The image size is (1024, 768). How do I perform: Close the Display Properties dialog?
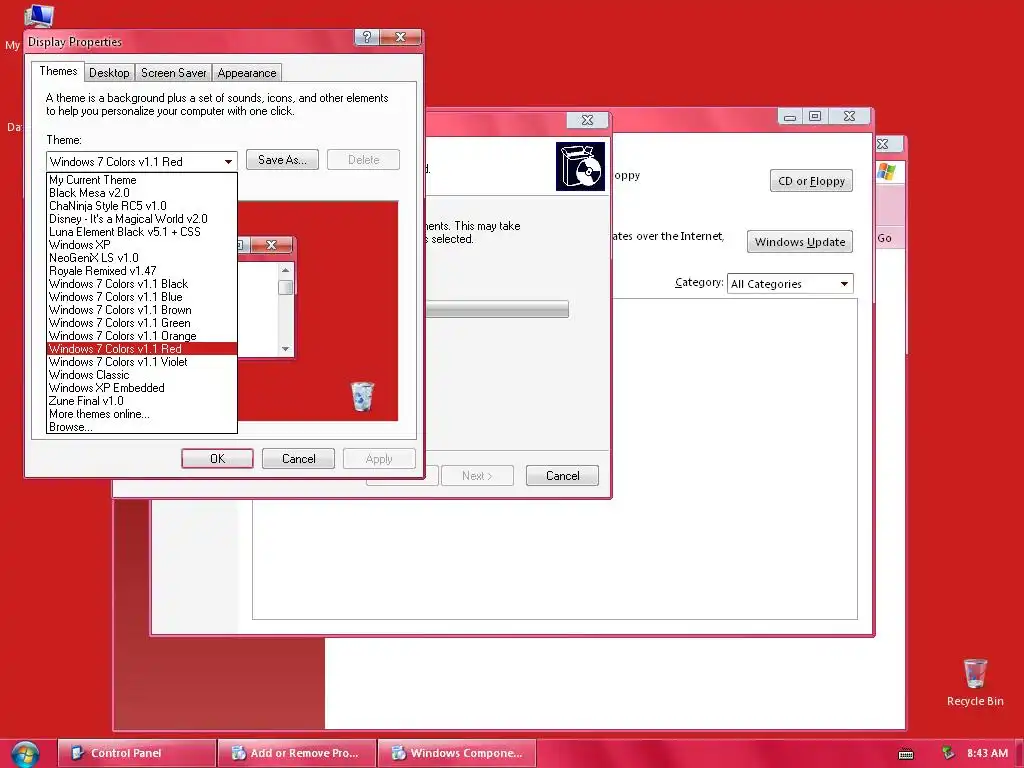click(401, 37)
